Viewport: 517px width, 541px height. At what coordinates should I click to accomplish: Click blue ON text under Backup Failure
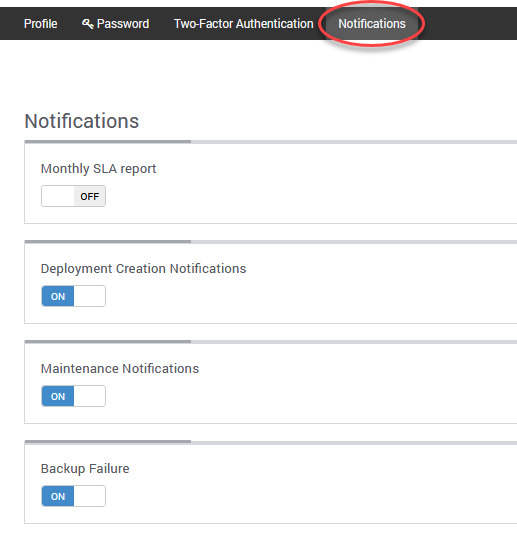click(x=58, y=496)
